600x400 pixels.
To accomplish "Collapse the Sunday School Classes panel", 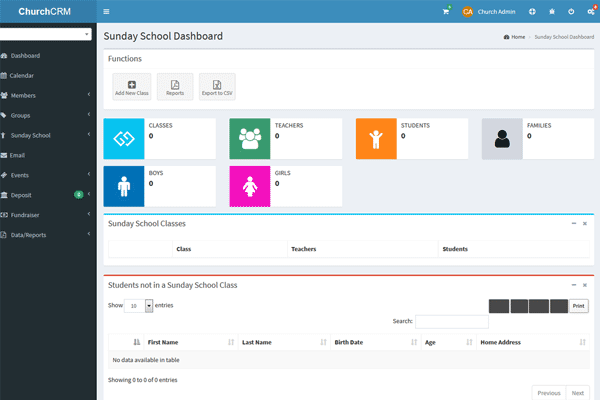I will [573, 224].
